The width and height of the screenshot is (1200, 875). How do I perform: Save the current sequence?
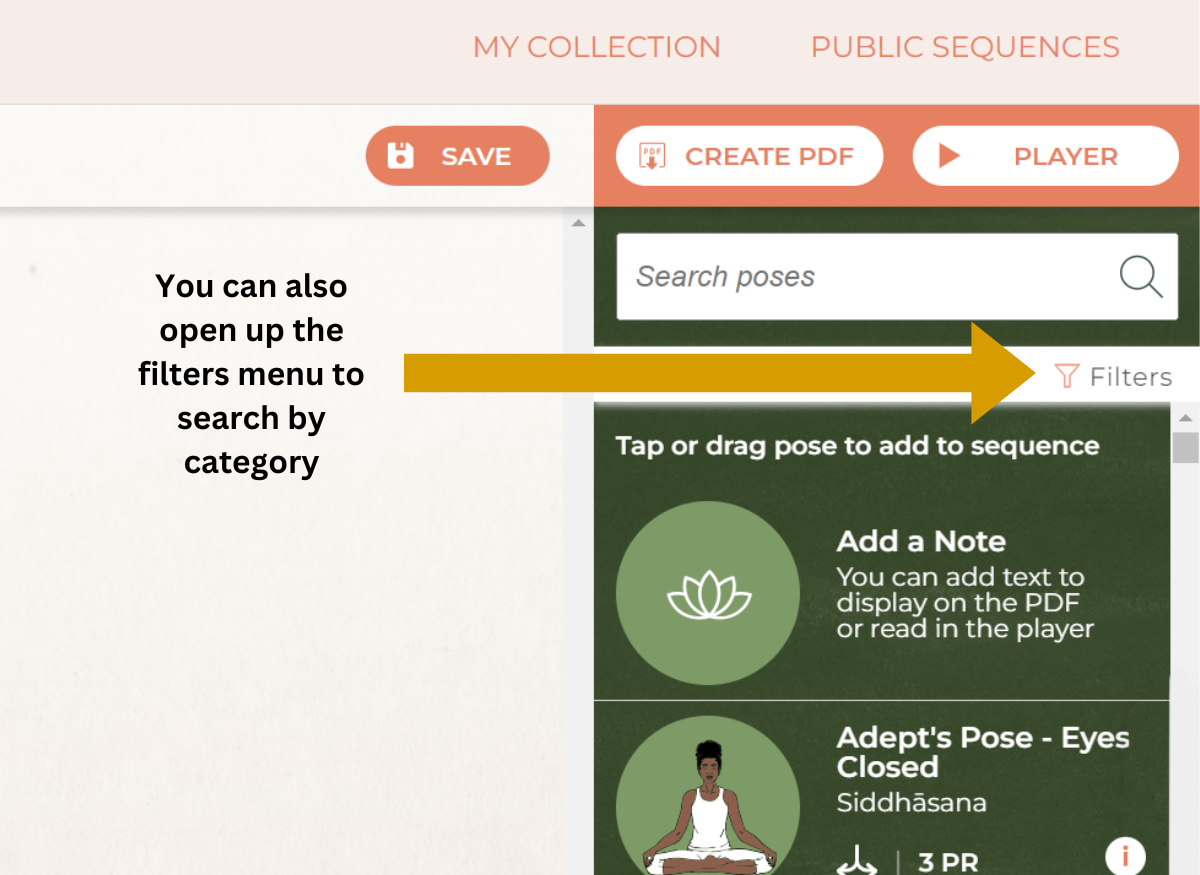[458, 156]
